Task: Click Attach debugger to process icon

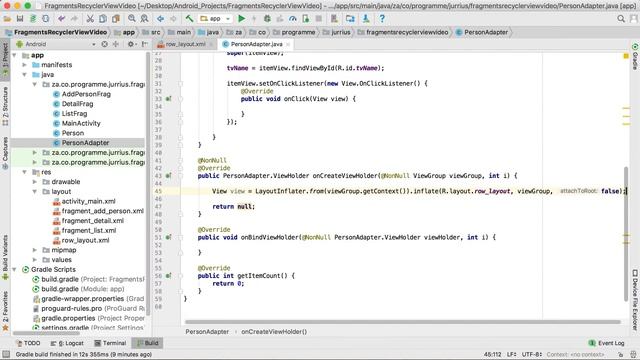Action: click(x=306, y=19)
